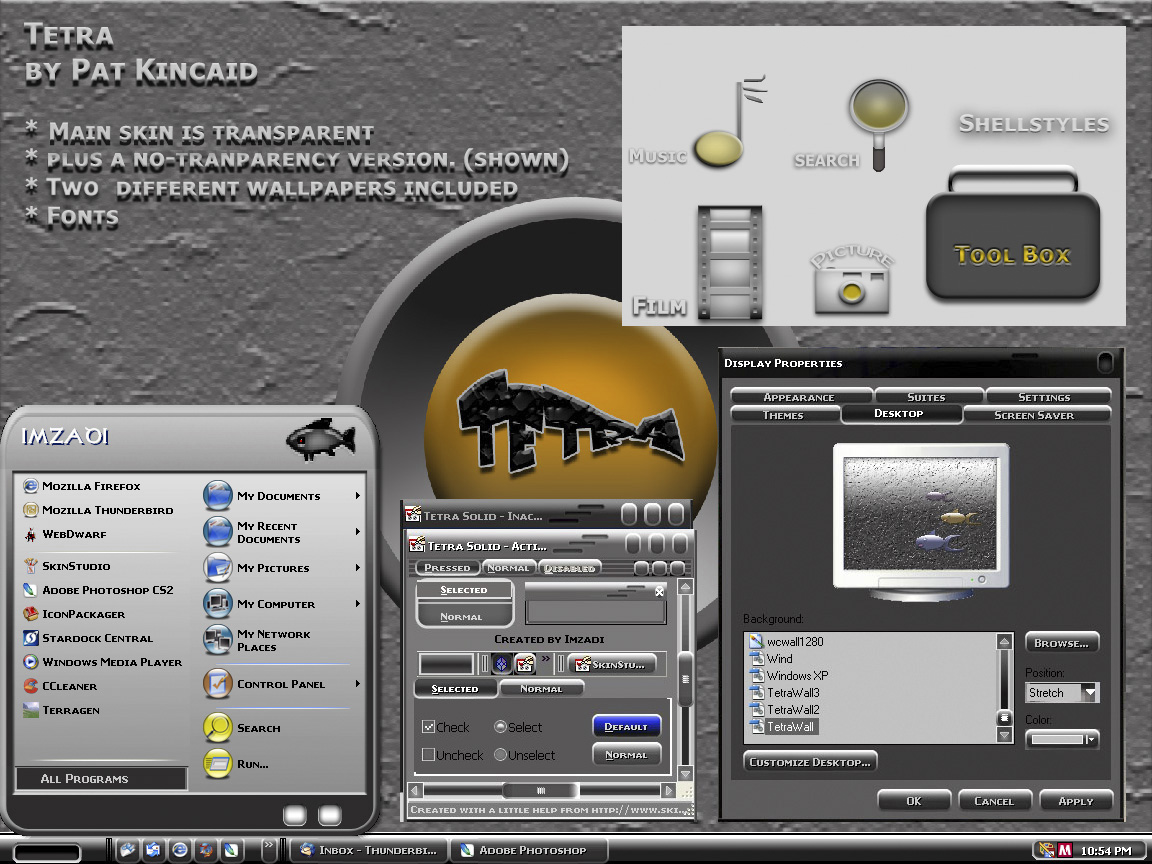Choose the Unselect radio button
1152x864 pixels.
tap(500, 755)
